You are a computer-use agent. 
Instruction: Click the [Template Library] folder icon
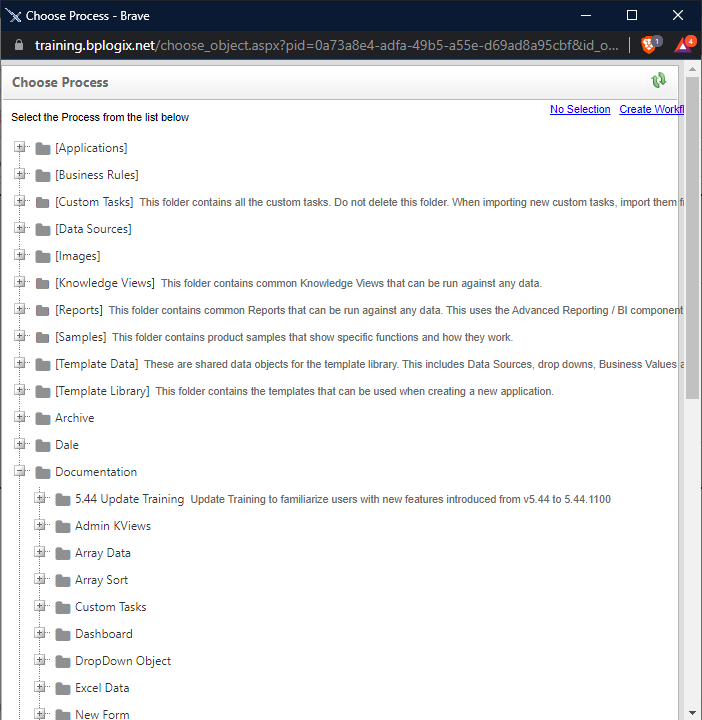tap(43, 391)
